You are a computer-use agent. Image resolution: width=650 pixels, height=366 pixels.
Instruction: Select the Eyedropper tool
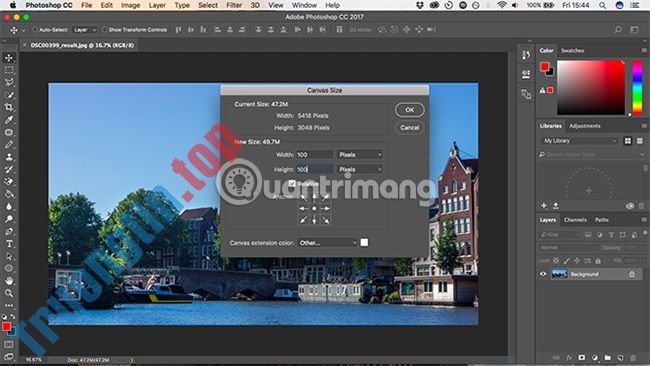9,120
